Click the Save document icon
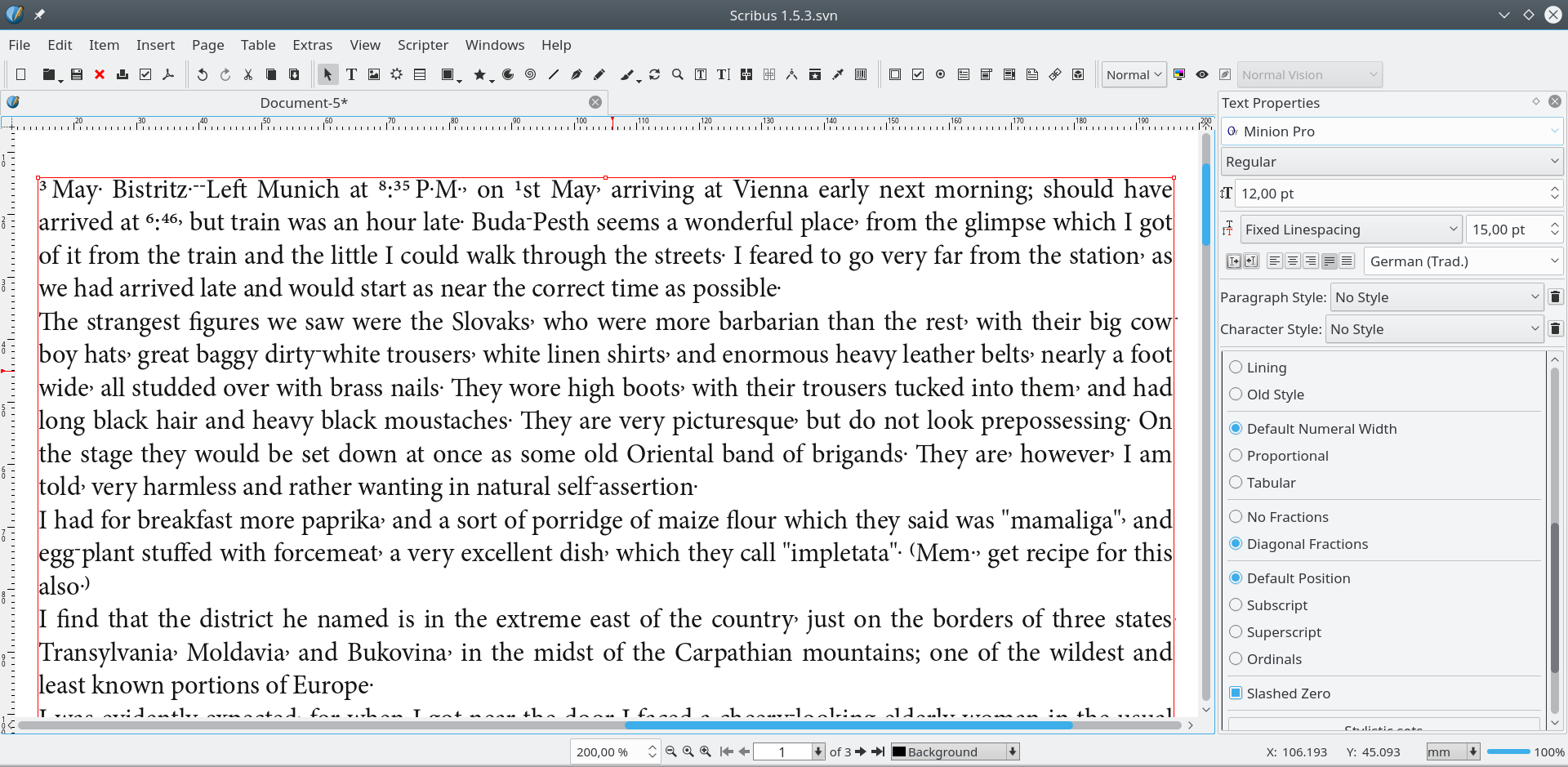 tap(77, 74)
